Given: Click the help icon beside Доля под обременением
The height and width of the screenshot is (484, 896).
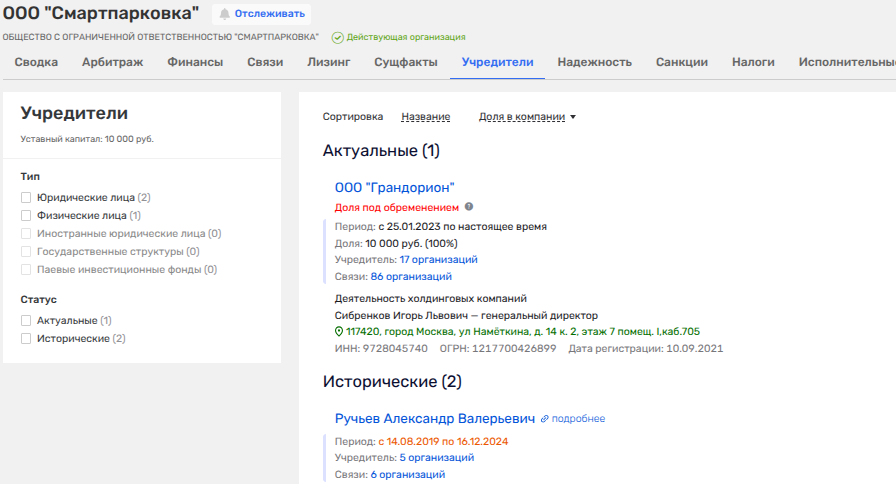Looking at the screenshot, I should (469, 207).
